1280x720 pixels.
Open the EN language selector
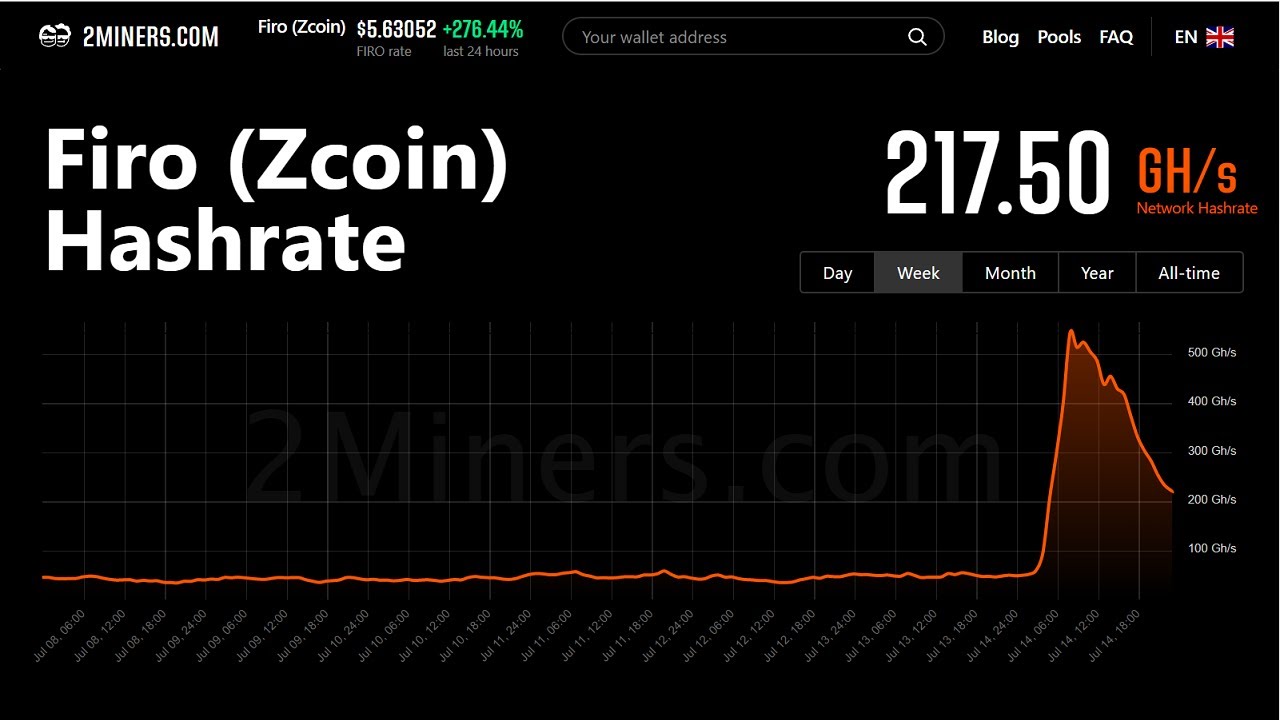coord(1186,37)
